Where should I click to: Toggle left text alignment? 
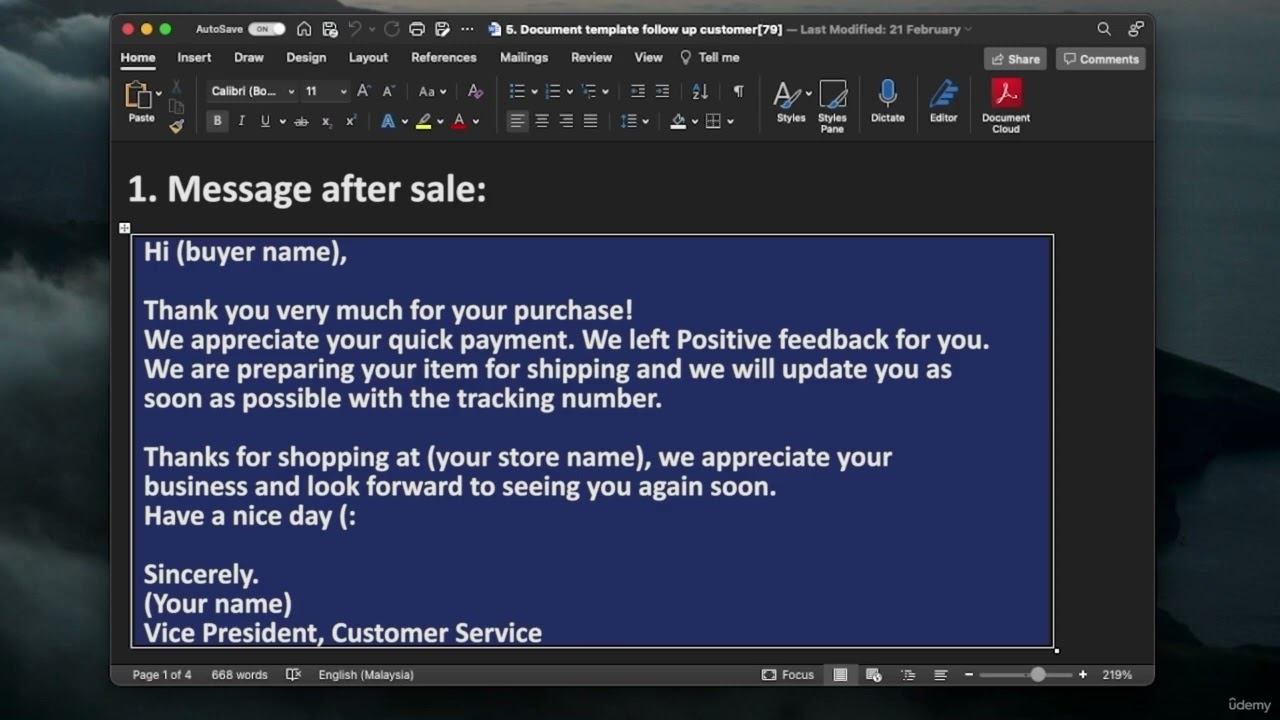(517, 121)
